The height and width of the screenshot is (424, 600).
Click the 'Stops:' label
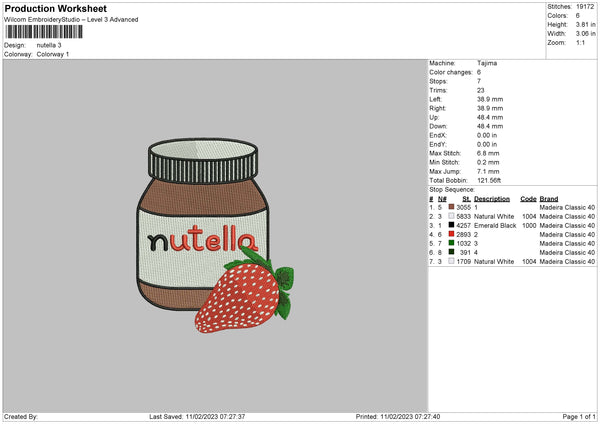438,81
